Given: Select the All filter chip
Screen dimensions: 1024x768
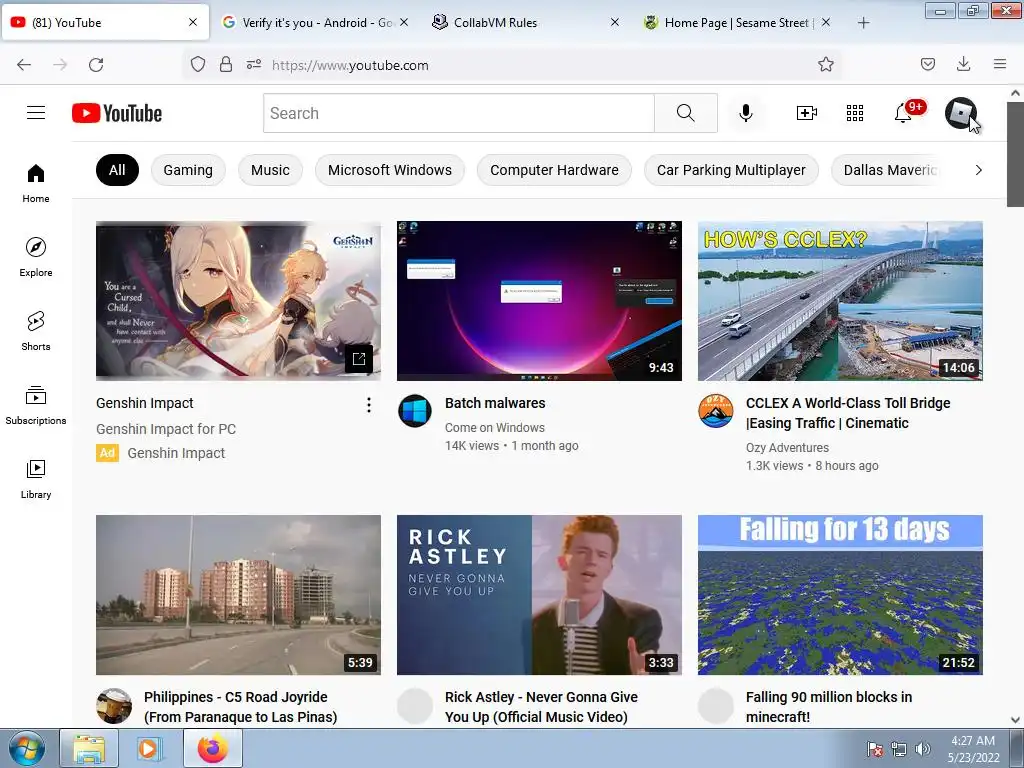Looking at the screenshot, I should (118, 170).
